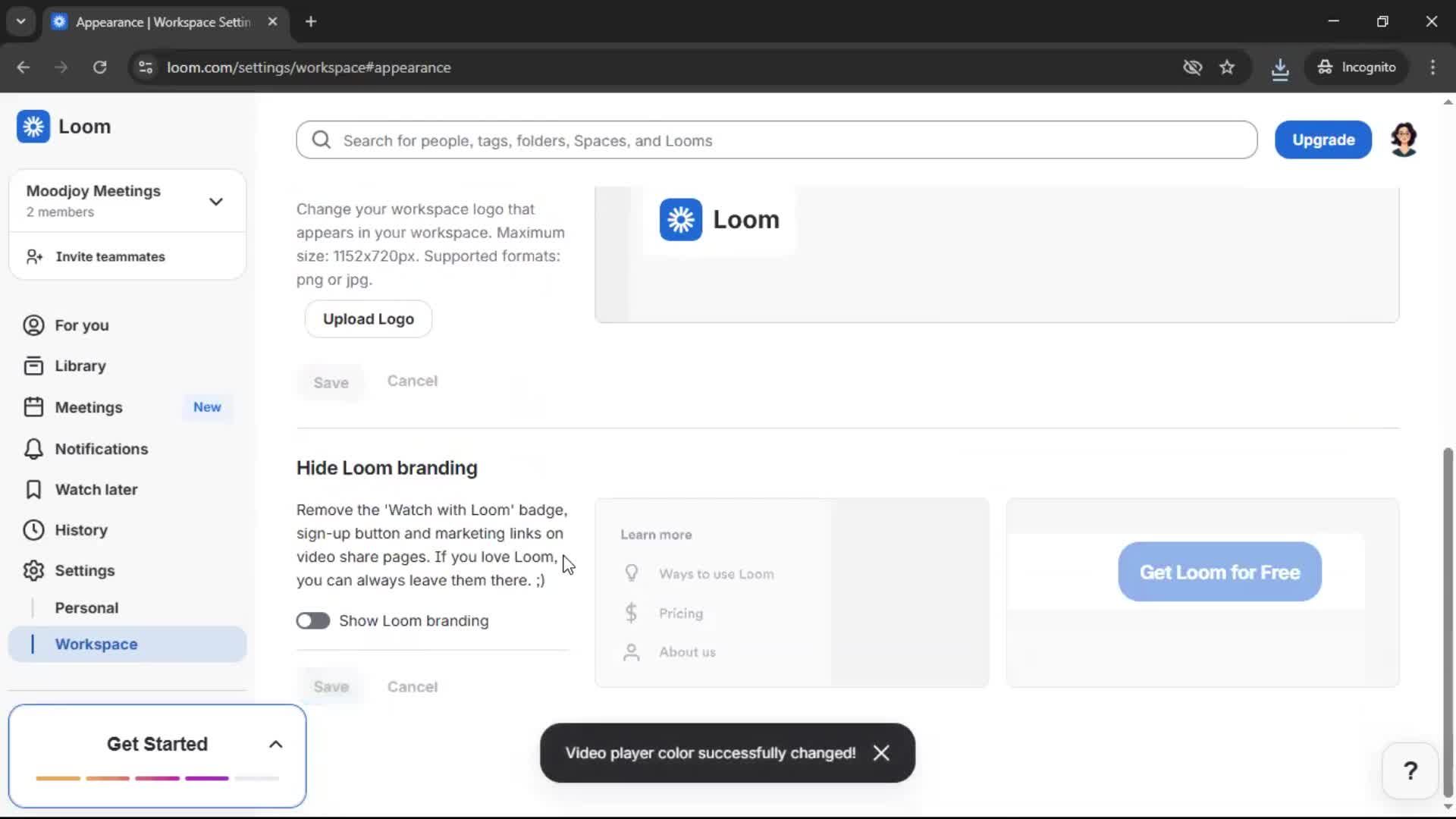Open the browser tab search dropdown
Viewport: 1456px width, 819px height.
20,21
